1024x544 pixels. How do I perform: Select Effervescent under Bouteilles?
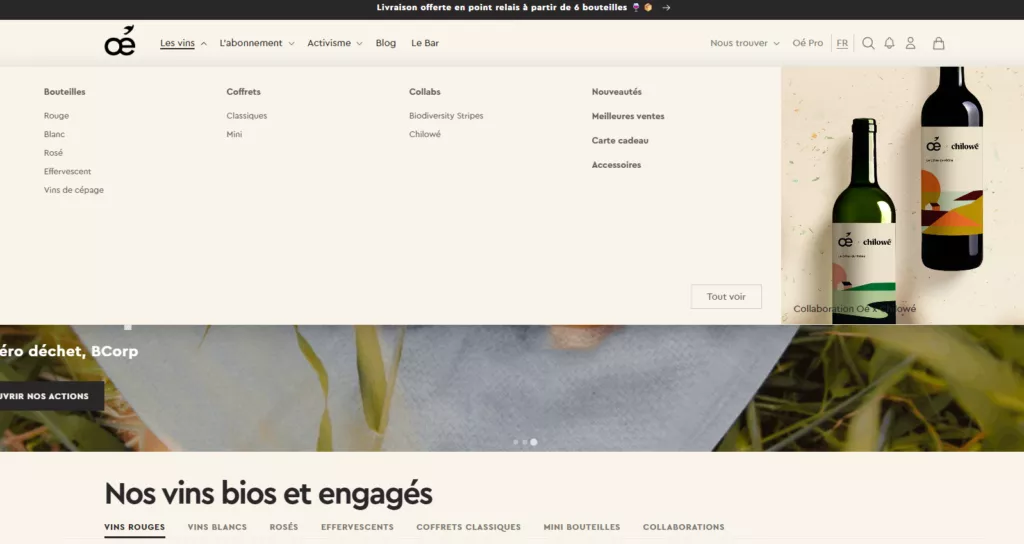[x=67, y=171]
